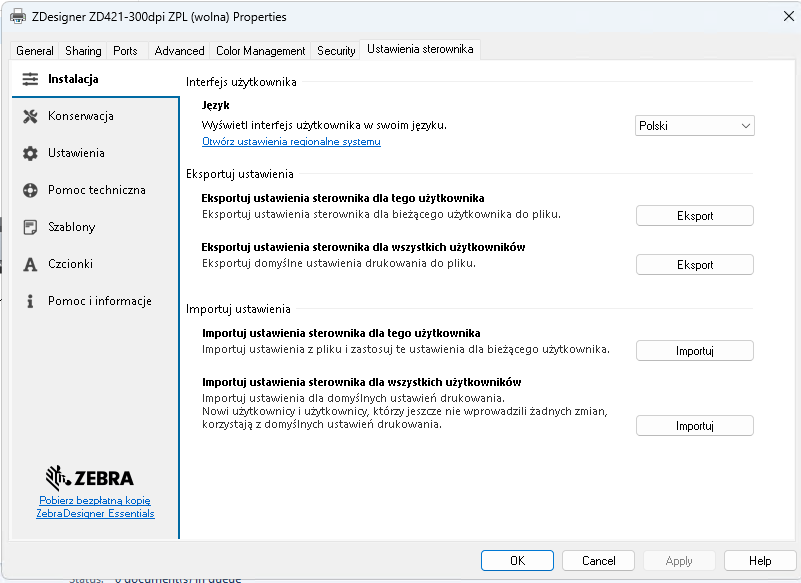The image size is (801, 583).
Task: Click the Szablony template icon
Action: tap(30, 227)
